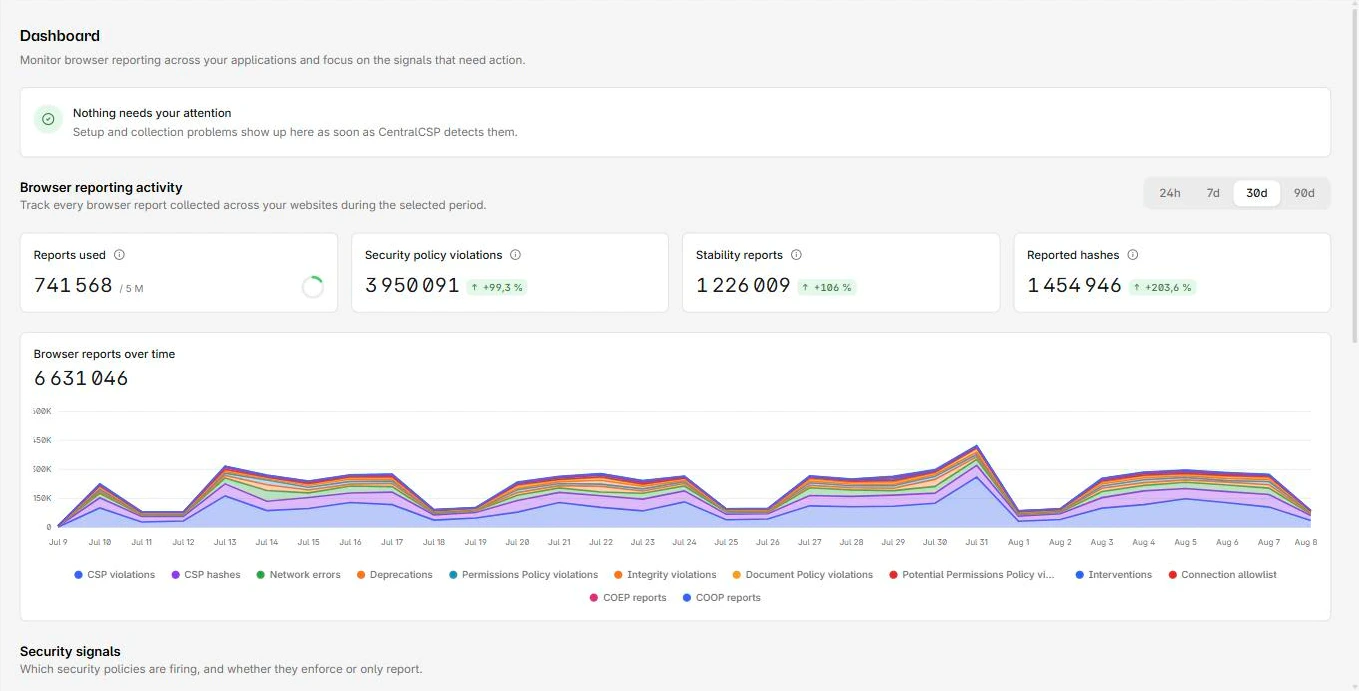Screen dimensions: 1359x691
Task: Click the green checkmark status icon
Action: [x=48, y=119]
